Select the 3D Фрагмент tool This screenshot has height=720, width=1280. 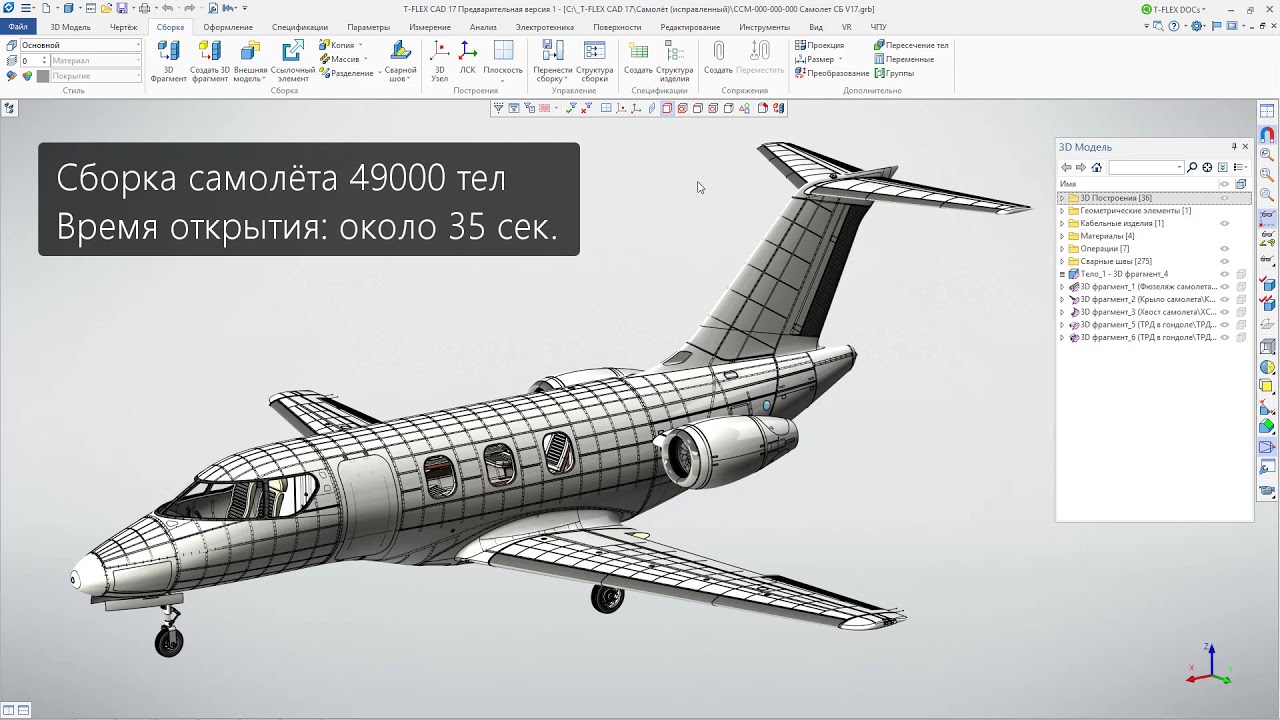[169, 60]
